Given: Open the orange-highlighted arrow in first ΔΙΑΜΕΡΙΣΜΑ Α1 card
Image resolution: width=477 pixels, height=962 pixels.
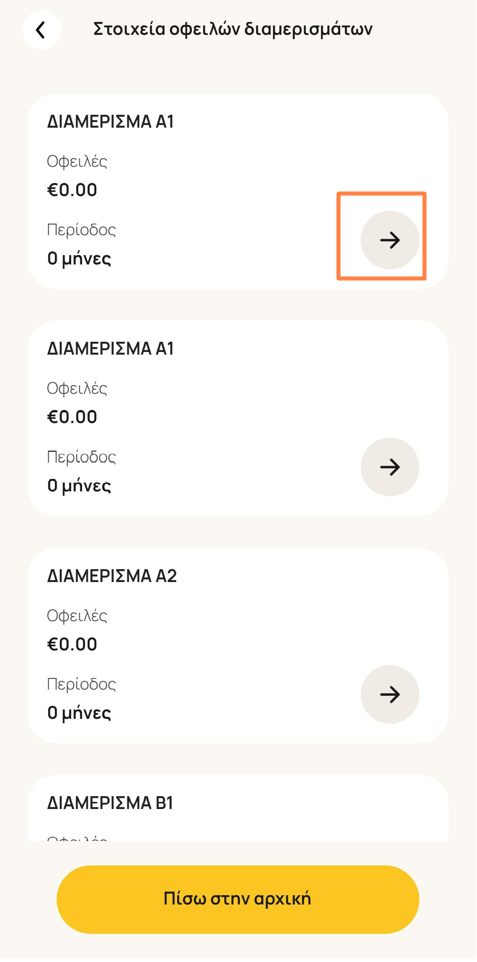Looking at the screenshot, I should pyautogui.click(x=389, y=240).
